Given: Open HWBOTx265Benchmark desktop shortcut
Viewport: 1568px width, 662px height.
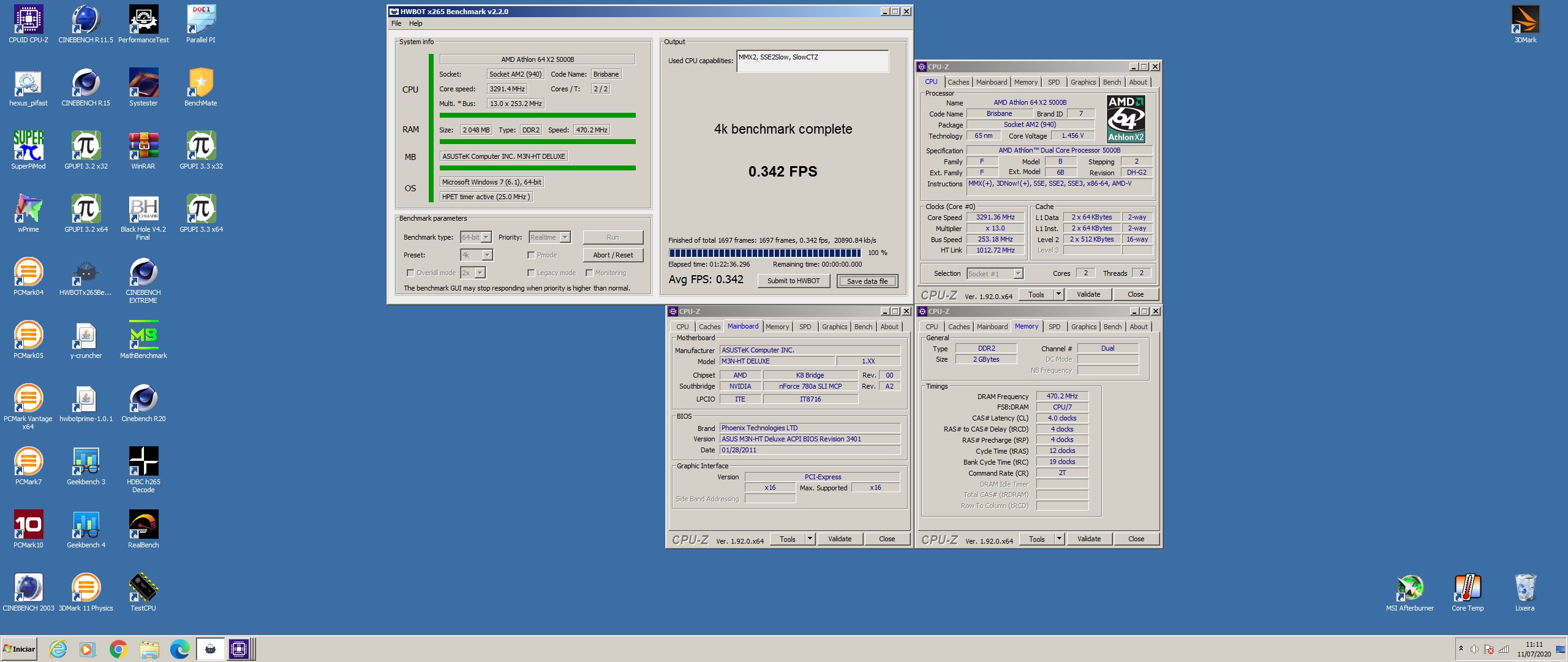Looking at the screenshot, I should [x=86, y=276].
